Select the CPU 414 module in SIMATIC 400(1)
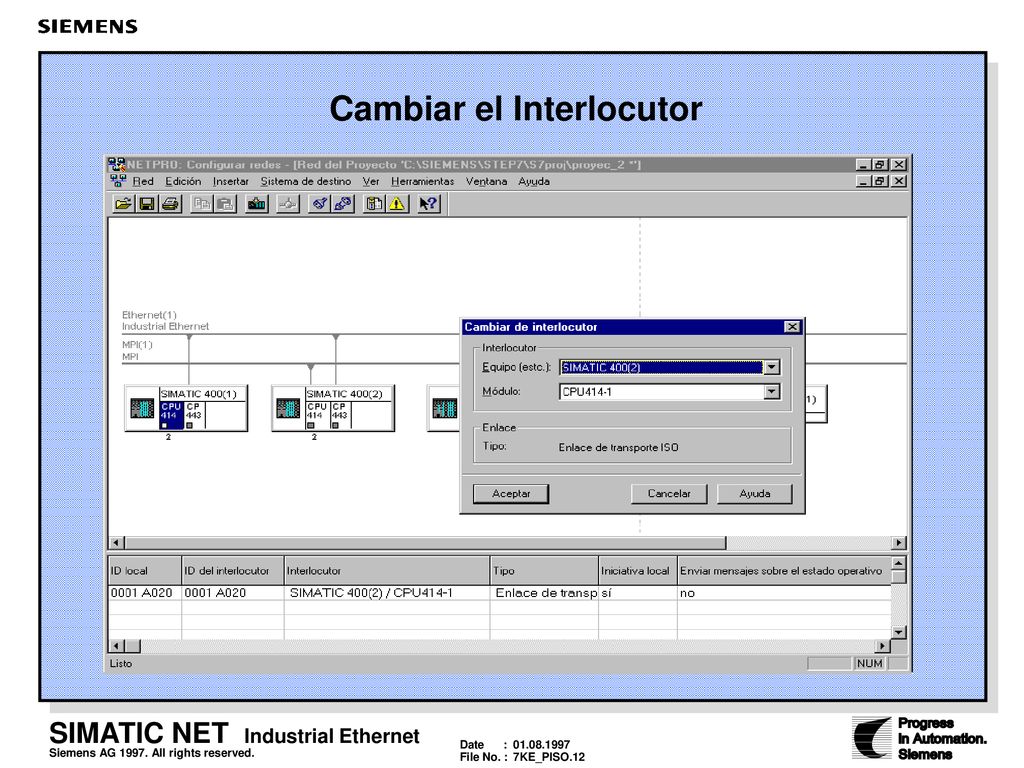This screenshot has width=1024, height=768. 171,415
